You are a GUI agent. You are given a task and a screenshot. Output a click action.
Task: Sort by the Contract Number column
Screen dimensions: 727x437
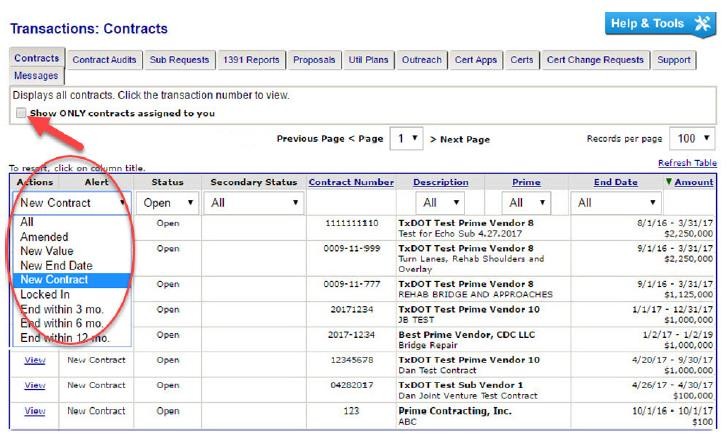[x=351, y=182]
